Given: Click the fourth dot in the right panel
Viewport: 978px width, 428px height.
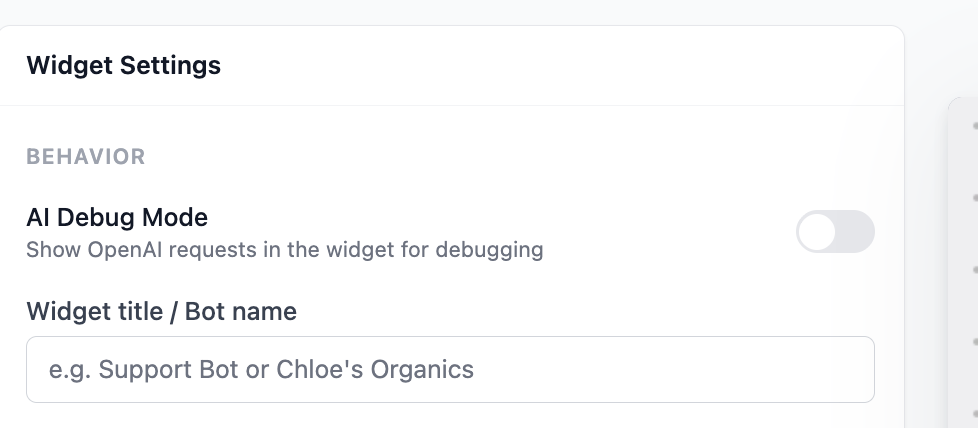Looking at the screenshot, I should point(974,341).
